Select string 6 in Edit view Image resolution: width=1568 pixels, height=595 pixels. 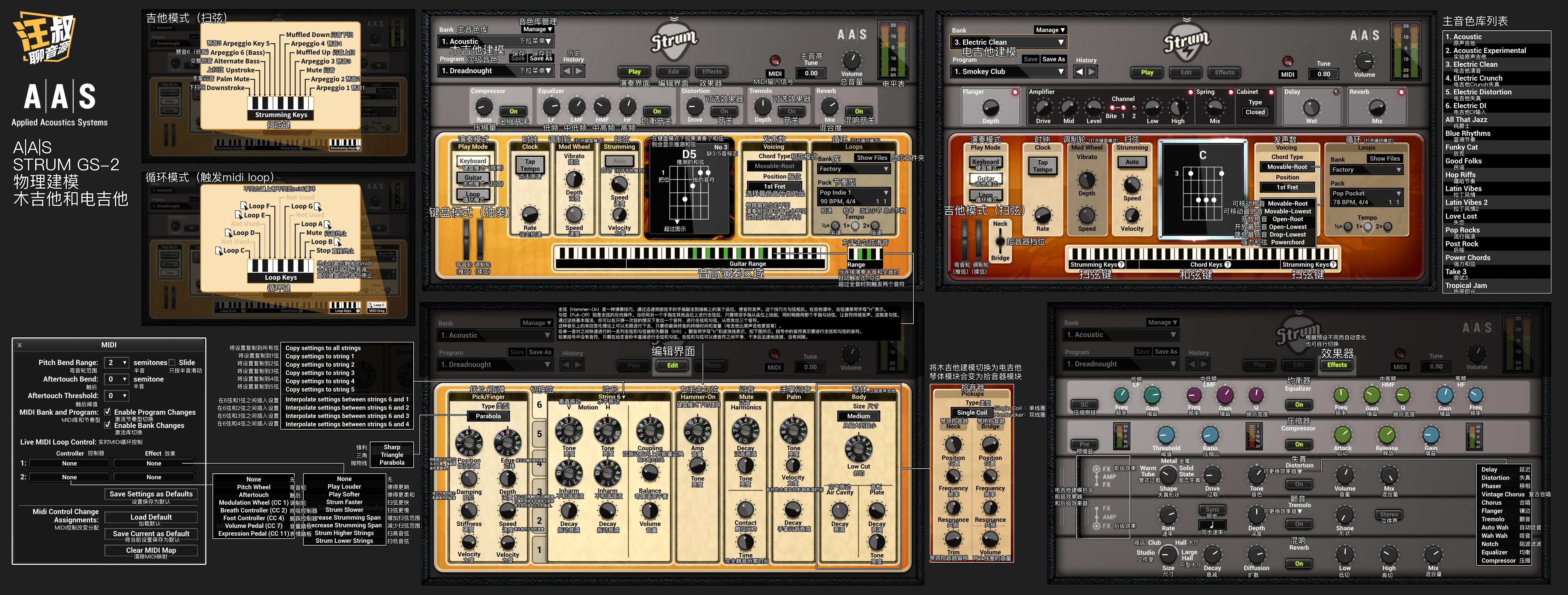tap(539, 404)
